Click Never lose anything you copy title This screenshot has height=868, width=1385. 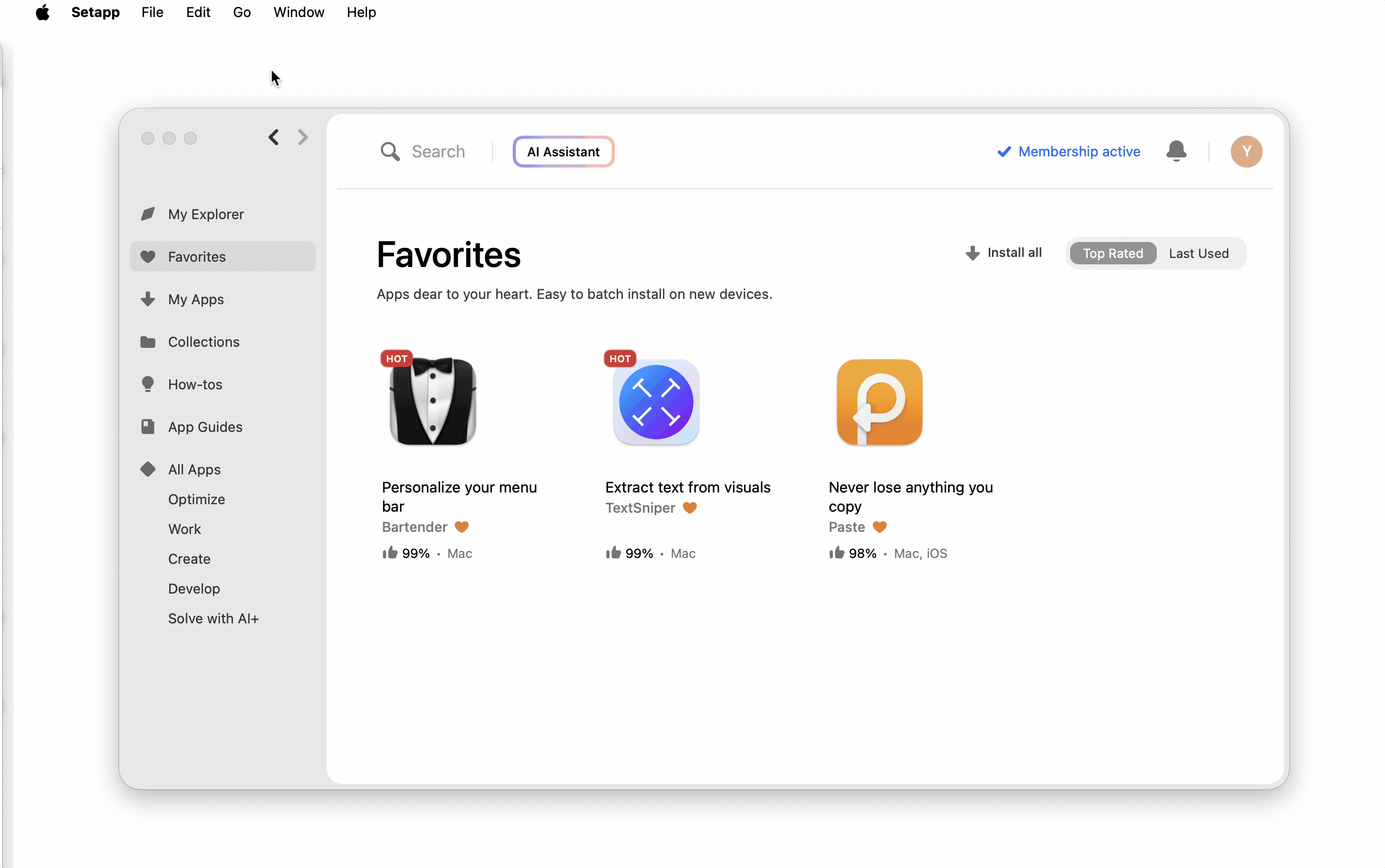pyautogui.click(x=911, y=497)
